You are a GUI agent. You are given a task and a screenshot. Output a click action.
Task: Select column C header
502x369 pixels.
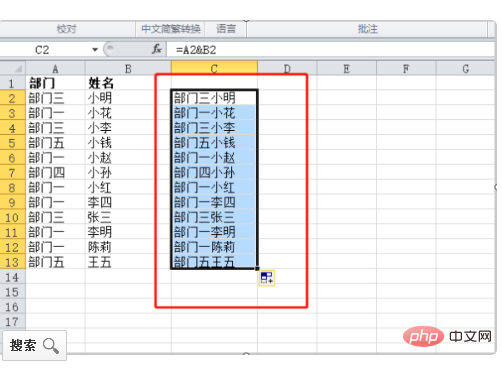pos(214,69)
